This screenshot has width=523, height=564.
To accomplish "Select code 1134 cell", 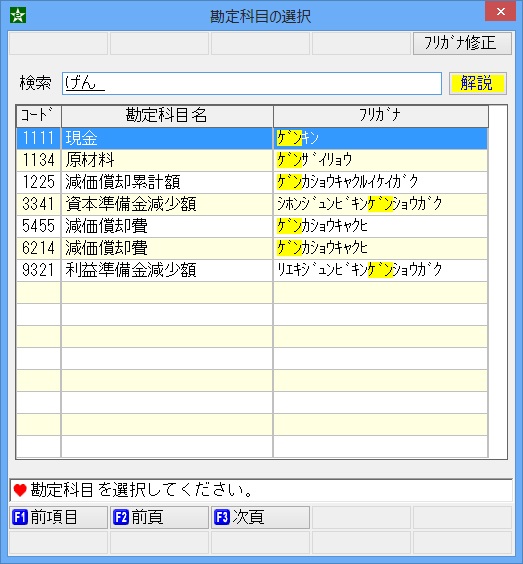I will tap(38, 160).
